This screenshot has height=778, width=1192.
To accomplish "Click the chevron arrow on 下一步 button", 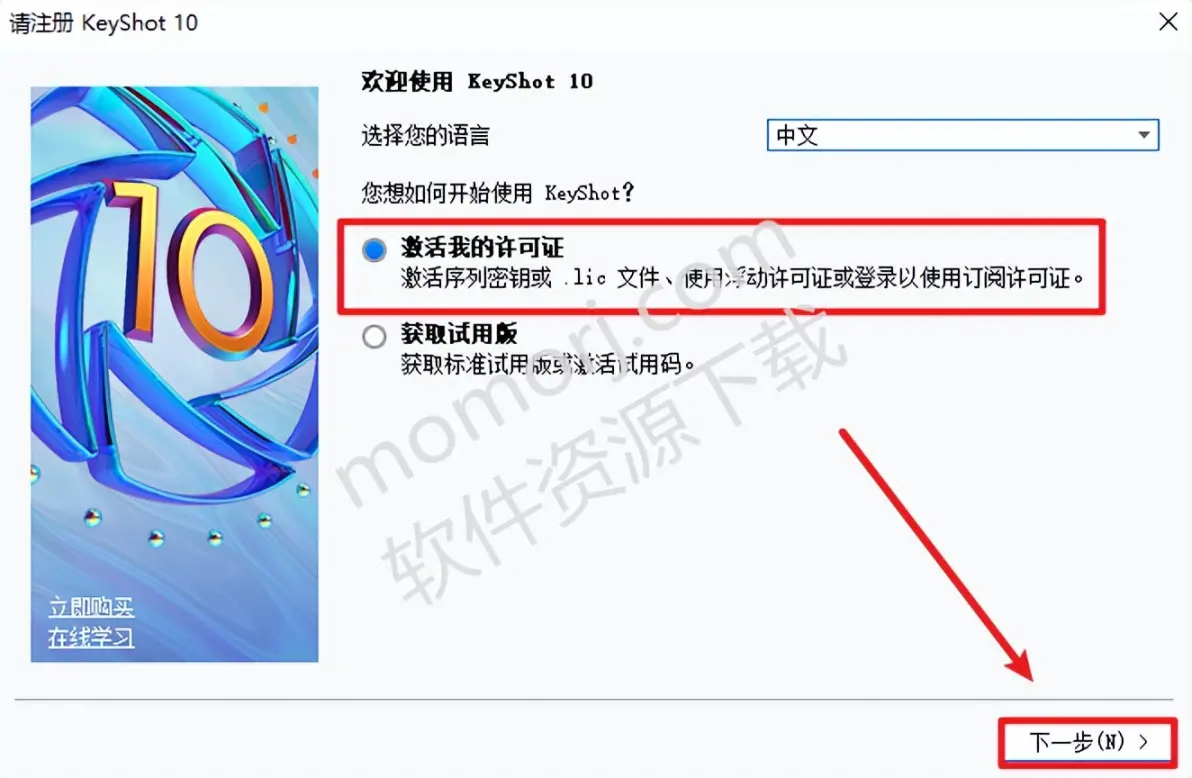I will click(x=1143, y=741).
